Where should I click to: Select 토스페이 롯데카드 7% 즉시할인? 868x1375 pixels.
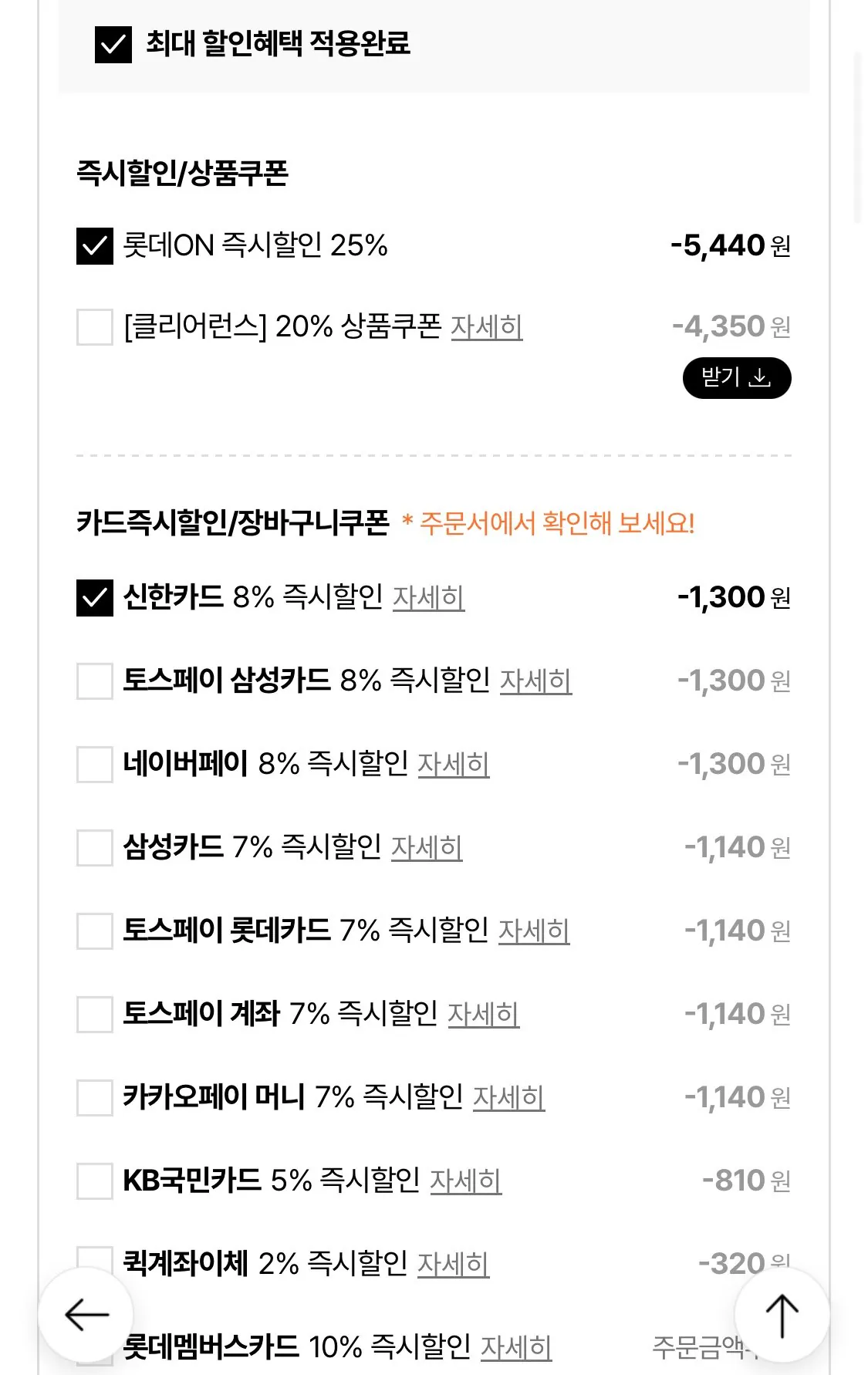click(x=93, y=930)
